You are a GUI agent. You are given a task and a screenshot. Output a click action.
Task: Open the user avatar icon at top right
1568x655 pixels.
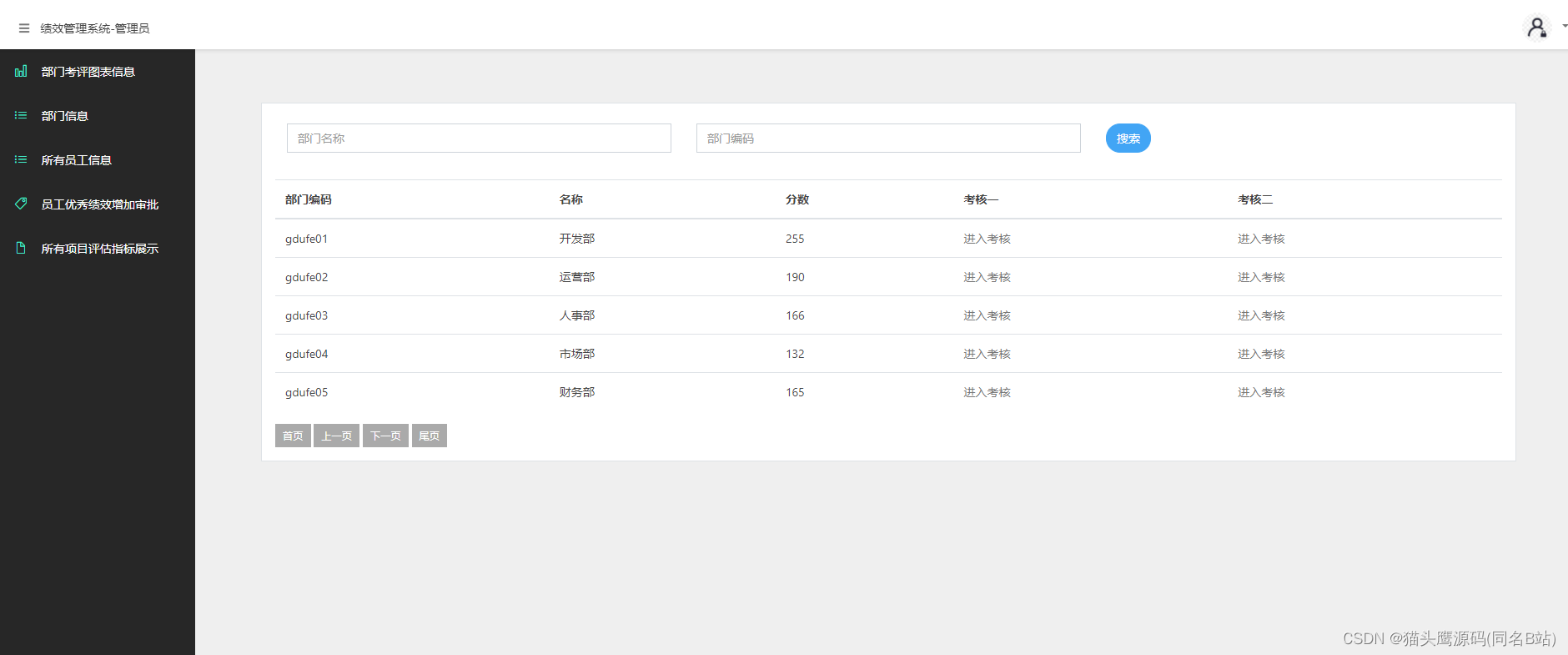click(1537, 28)
